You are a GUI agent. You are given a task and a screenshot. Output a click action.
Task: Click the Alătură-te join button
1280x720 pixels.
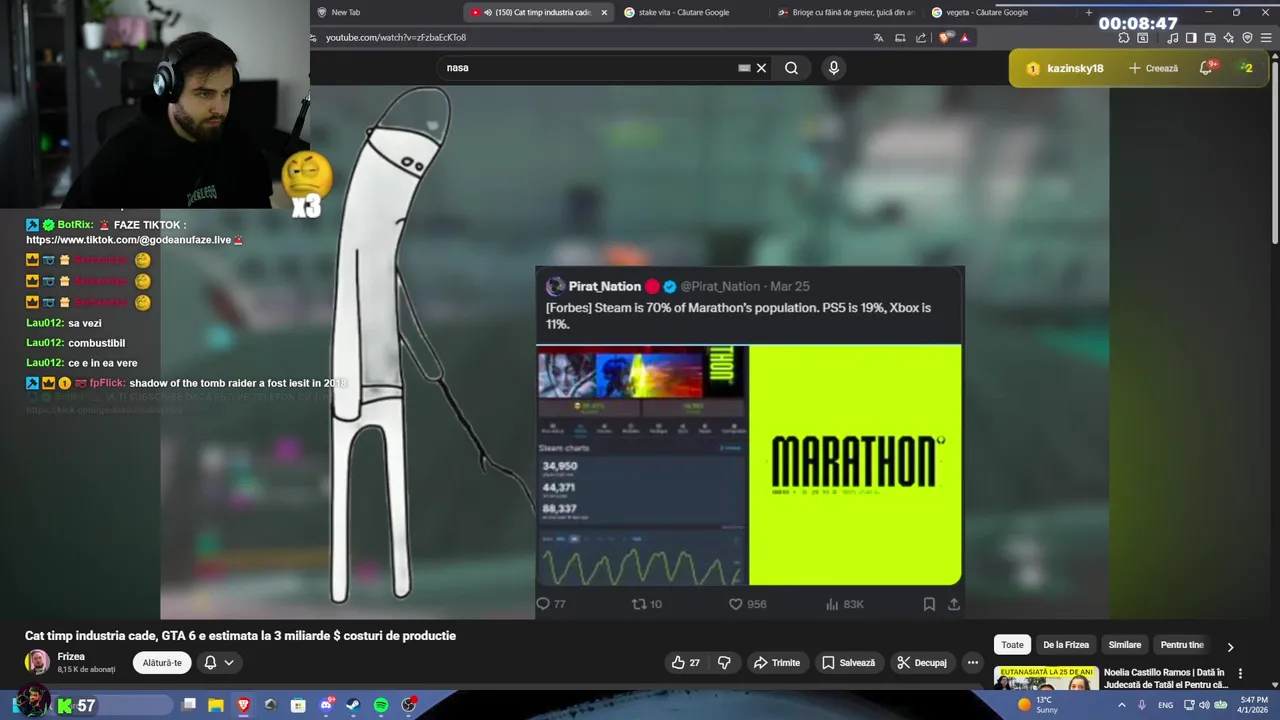[162, 662]
